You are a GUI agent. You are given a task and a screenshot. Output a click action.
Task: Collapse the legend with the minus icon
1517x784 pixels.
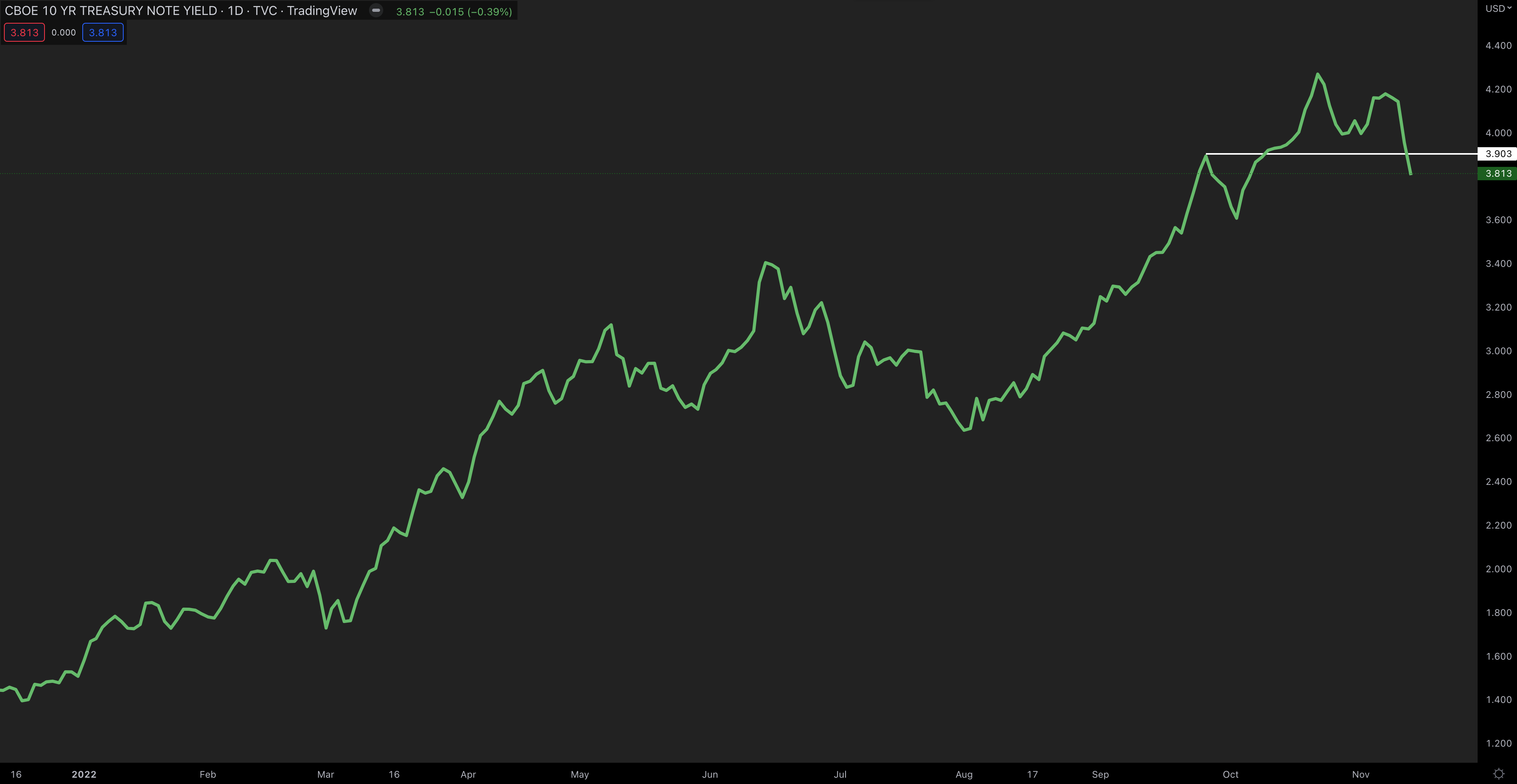pyautogui.click(x=376, y=10)
